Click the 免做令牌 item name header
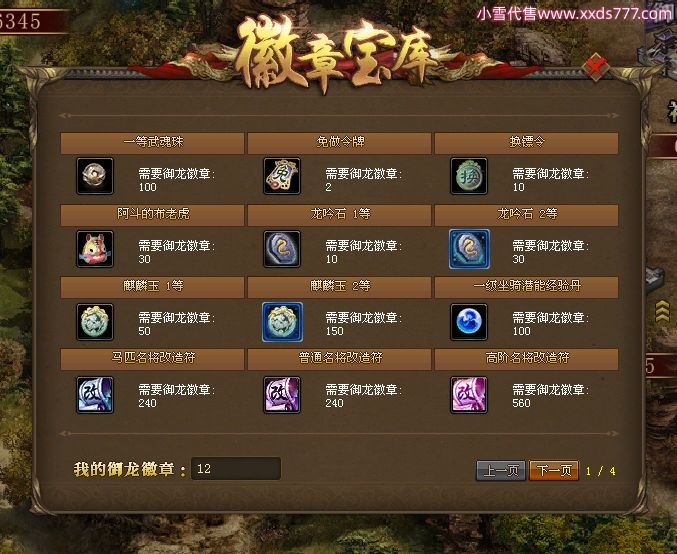The width and height of the screenshot is (677, 554). pos(339,142)
